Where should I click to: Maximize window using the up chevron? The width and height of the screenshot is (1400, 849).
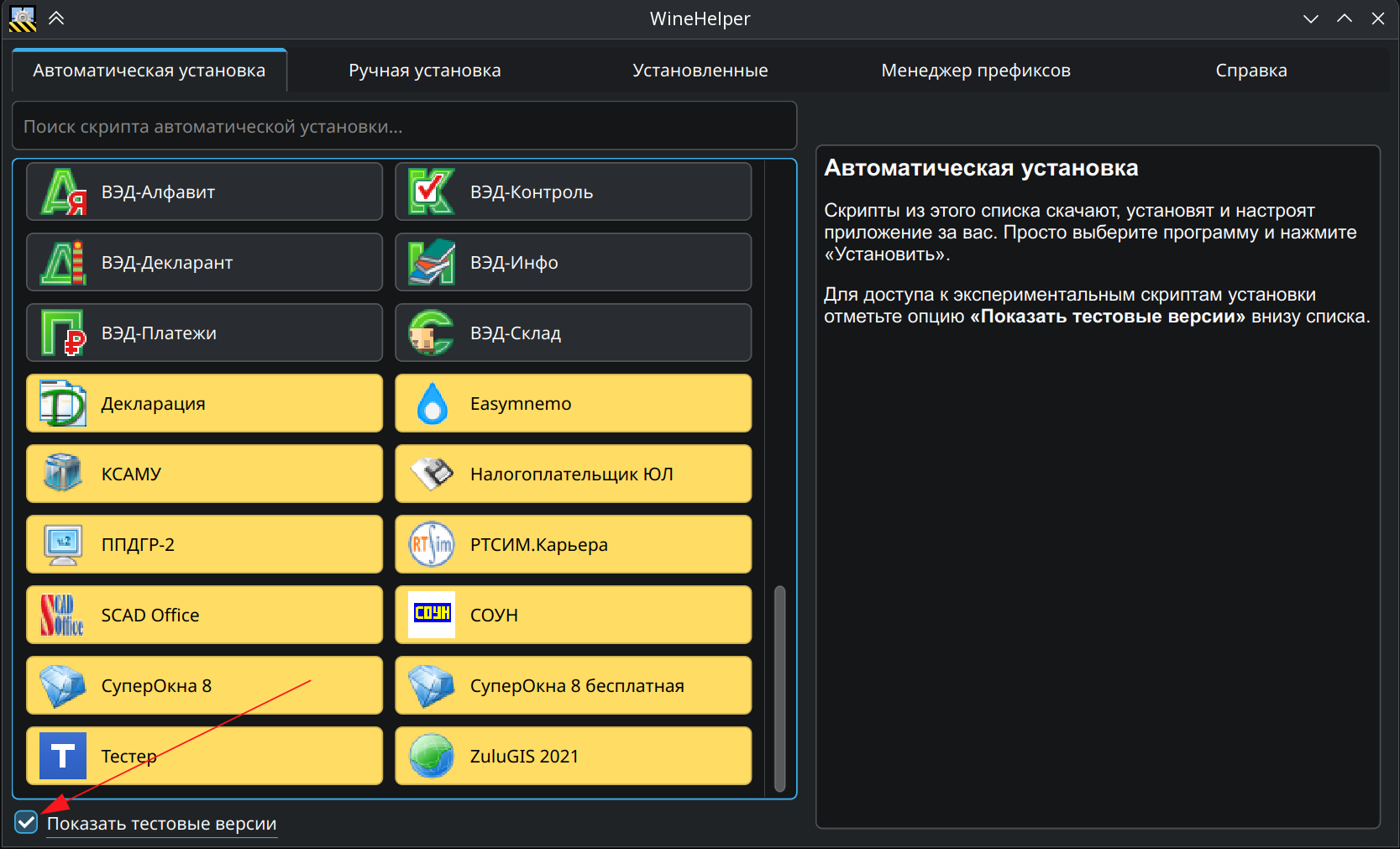tap(1345, 18)
